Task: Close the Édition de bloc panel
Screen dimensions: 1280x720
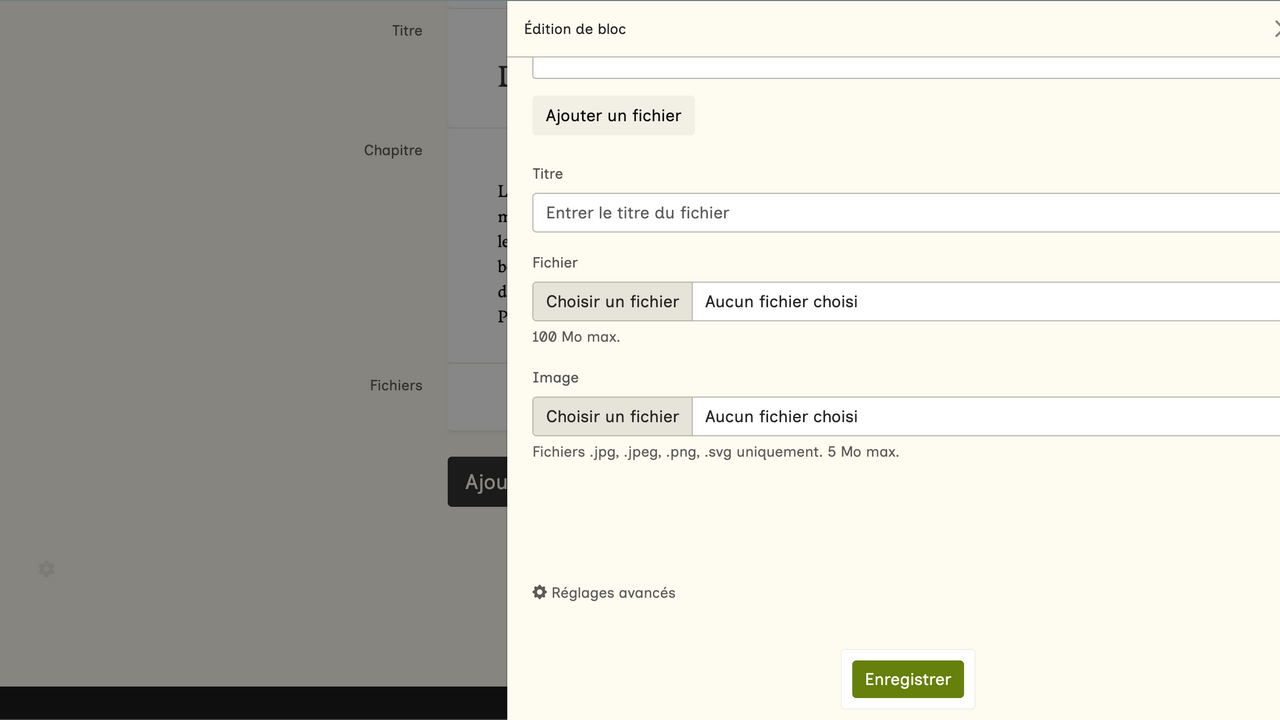Action: (1275, 29)
